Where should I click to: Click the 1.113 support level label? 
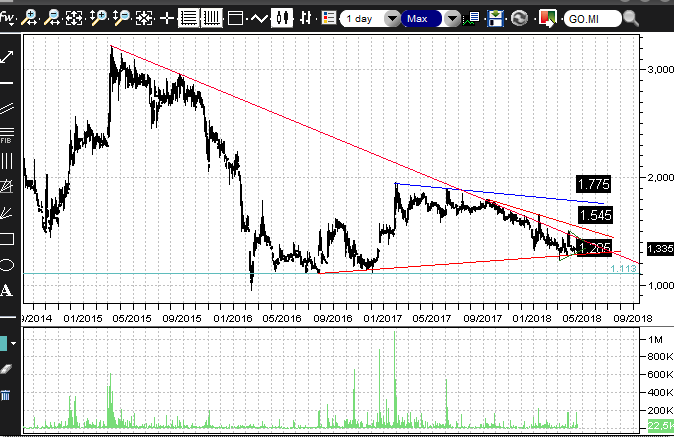(623, 269)
